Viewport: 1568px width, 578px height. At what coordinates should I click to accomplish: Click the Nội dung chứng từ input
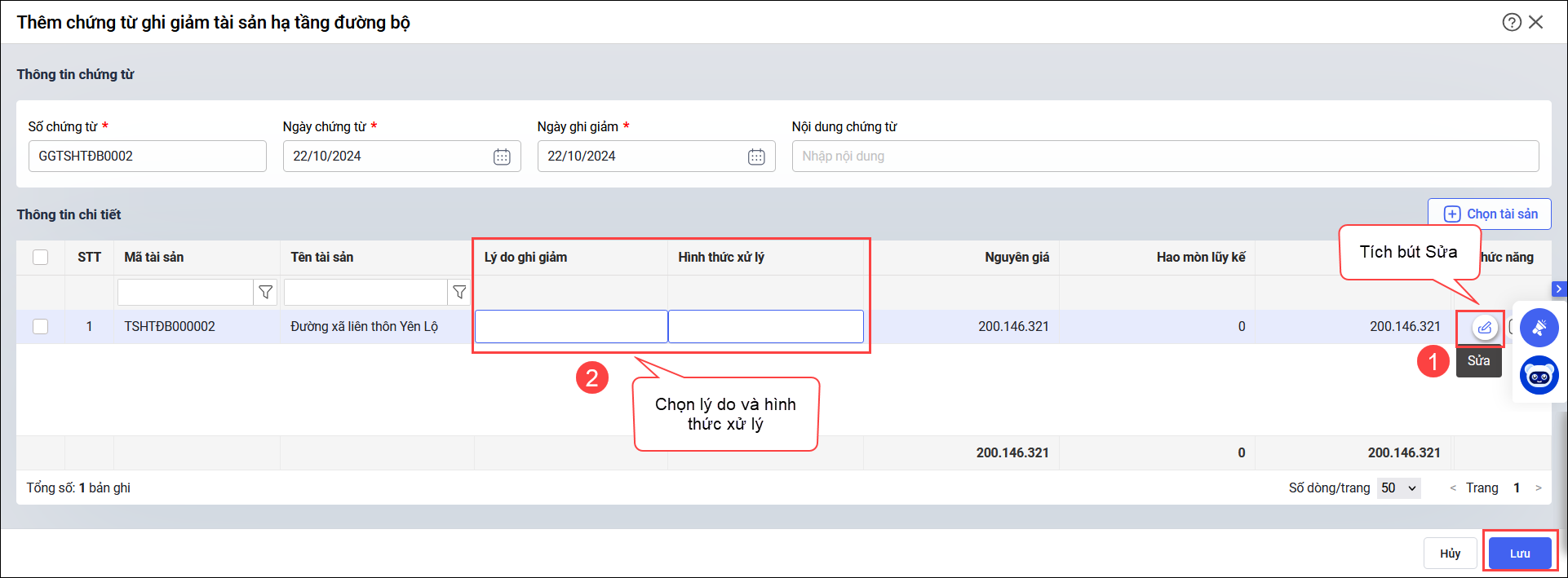coord(1165,157)
